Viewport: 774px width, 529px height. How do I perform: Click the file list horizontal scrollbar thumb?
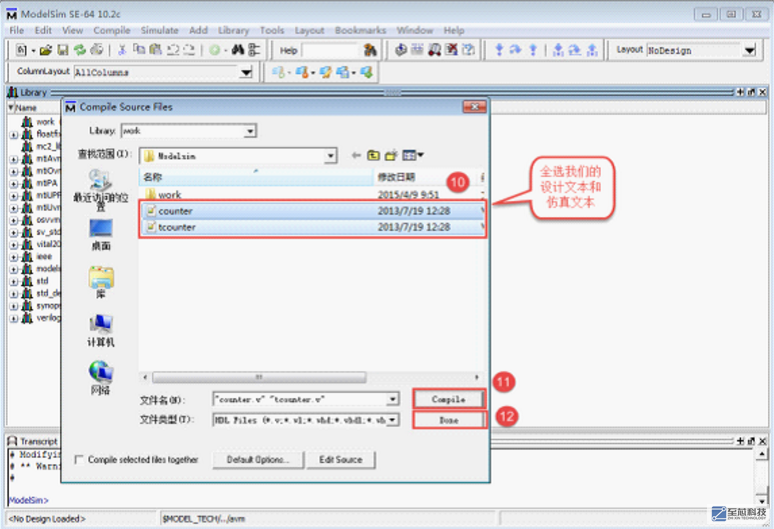click(259, 378)
